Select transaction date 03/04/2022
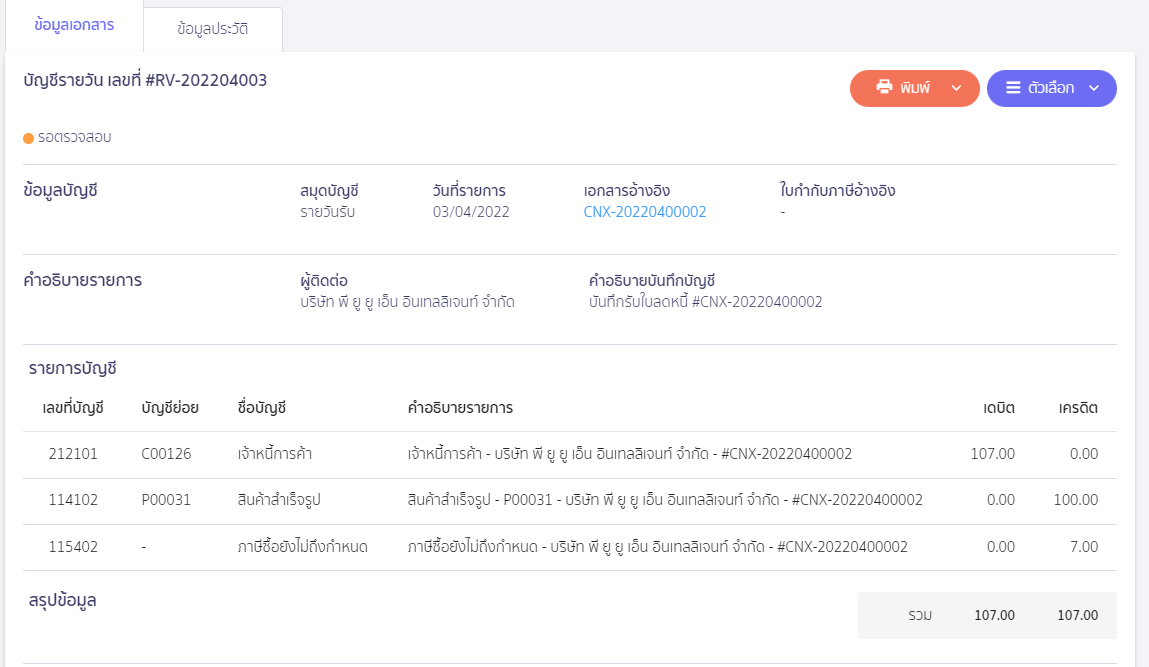The height and width of the screenshot is (667, 1149). click(x=470, y=212)
